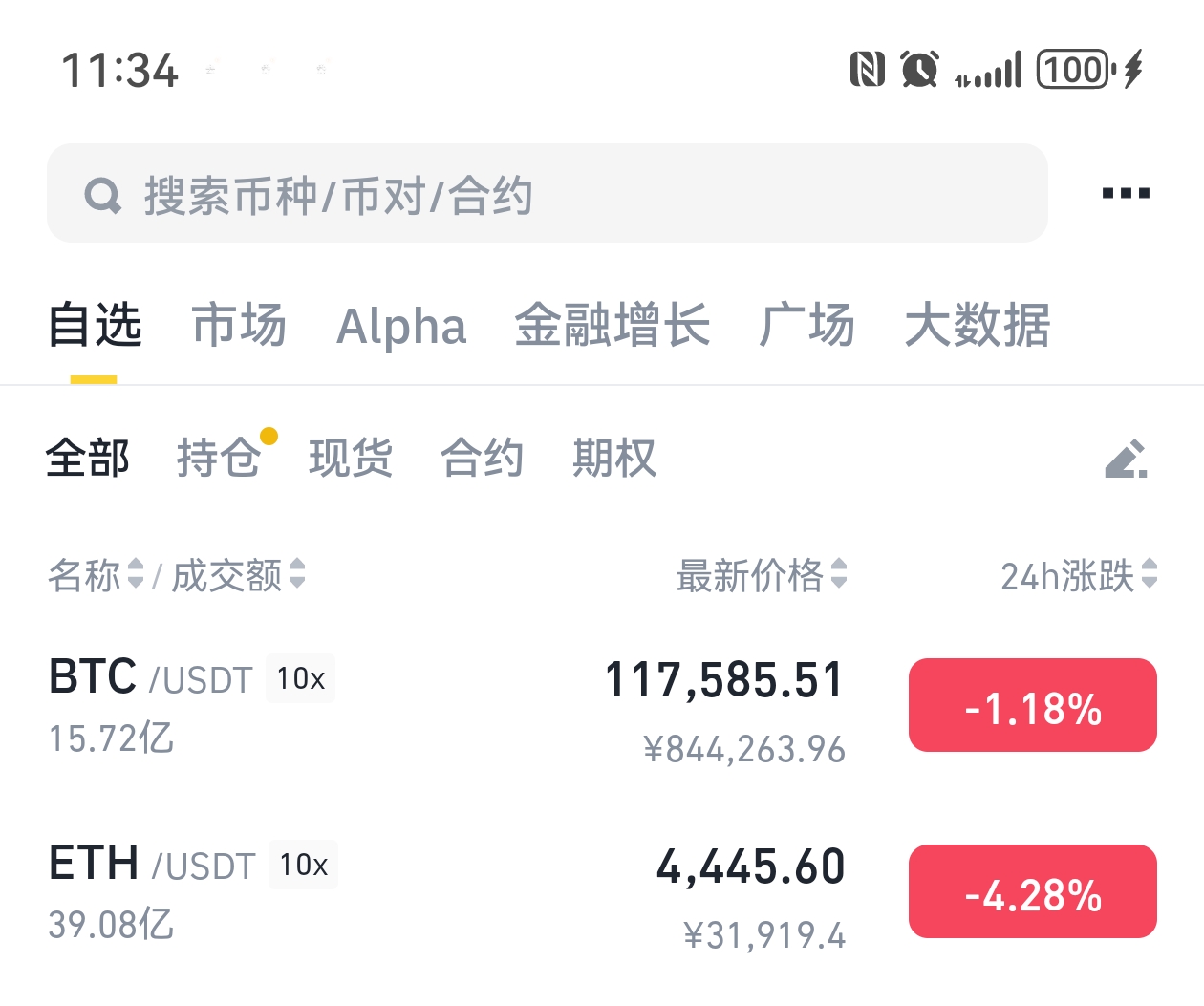This screenshot has height=1006, width=1204.
Task: Tap the battery 100 indicator icon
Action: 1074,70
